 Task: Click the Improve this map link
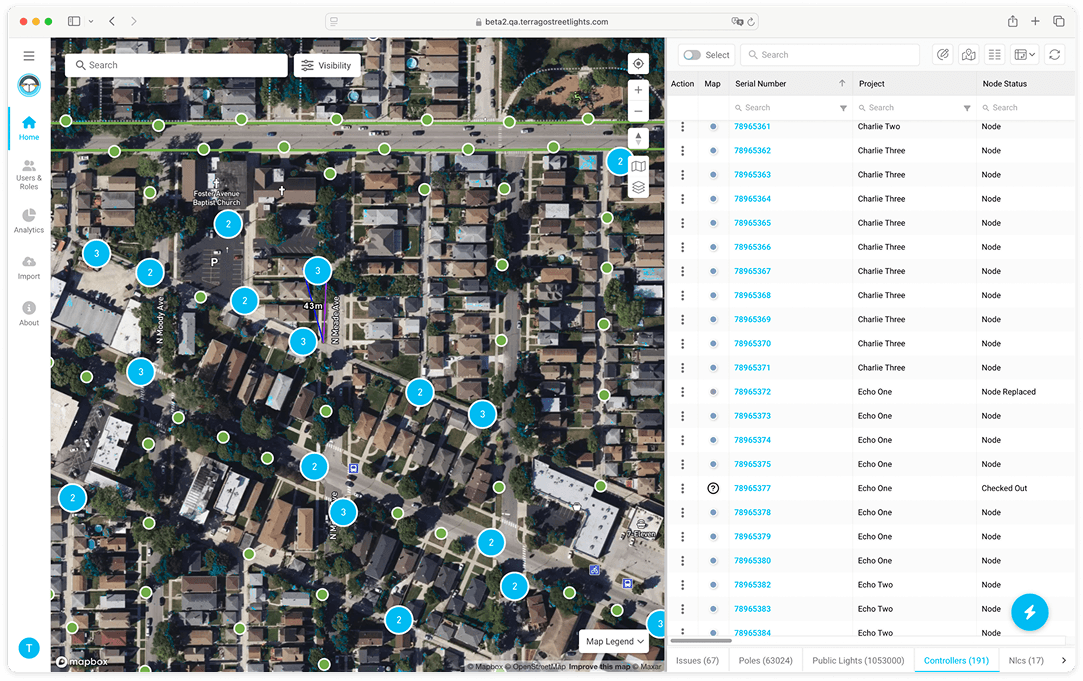[x=599, y=666]
